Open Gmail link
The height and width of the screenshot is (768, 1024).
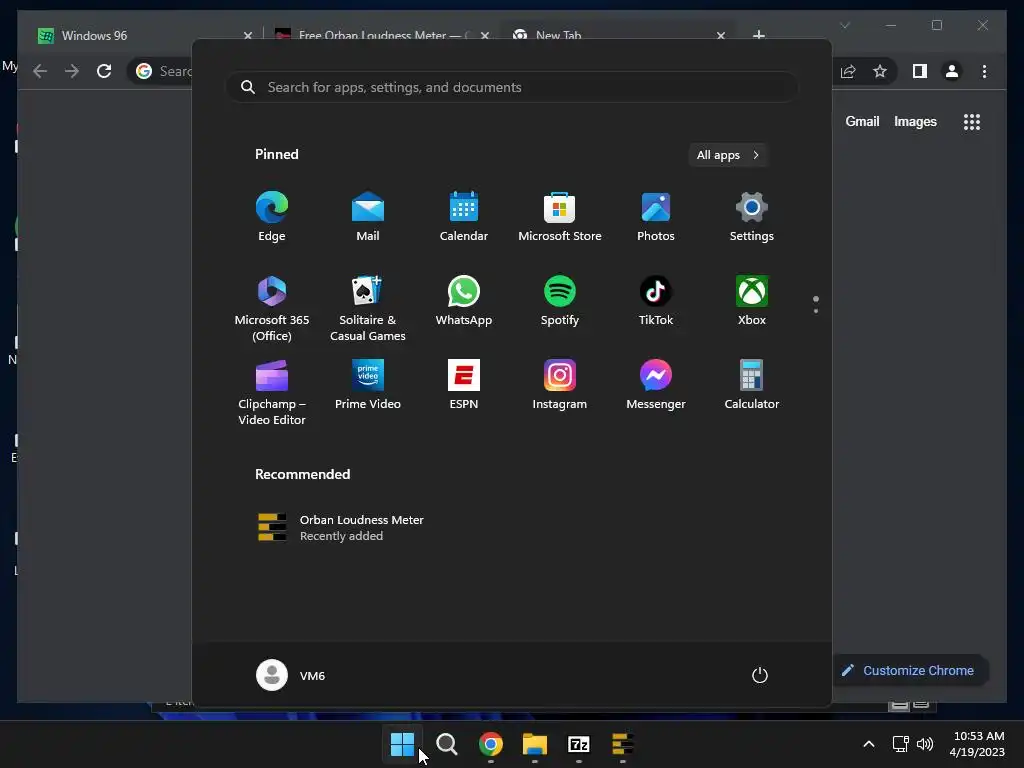click(x=862, y=121)
